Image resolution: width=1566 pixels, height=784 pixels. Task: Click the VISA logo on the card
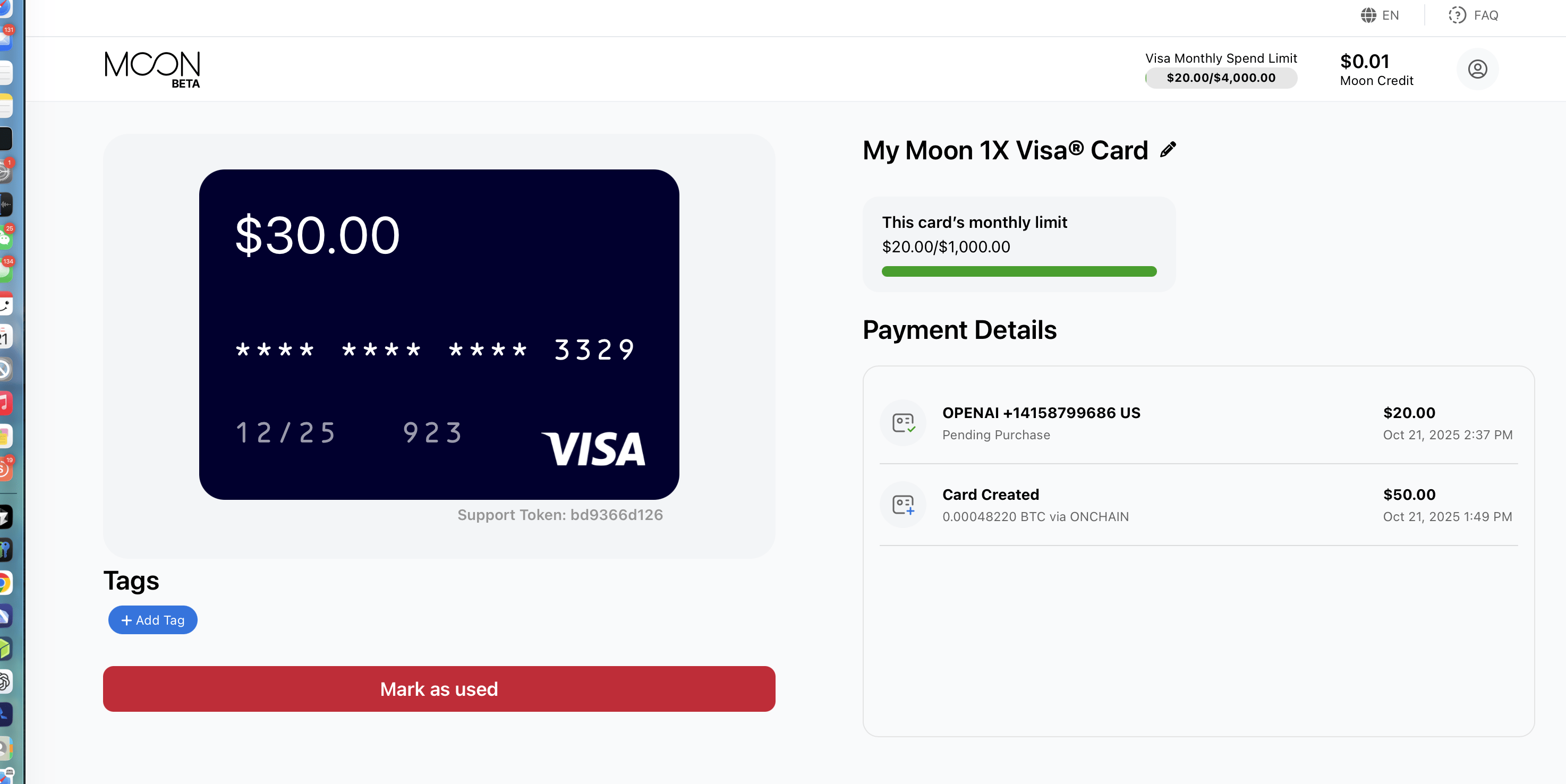click(593, 449)
